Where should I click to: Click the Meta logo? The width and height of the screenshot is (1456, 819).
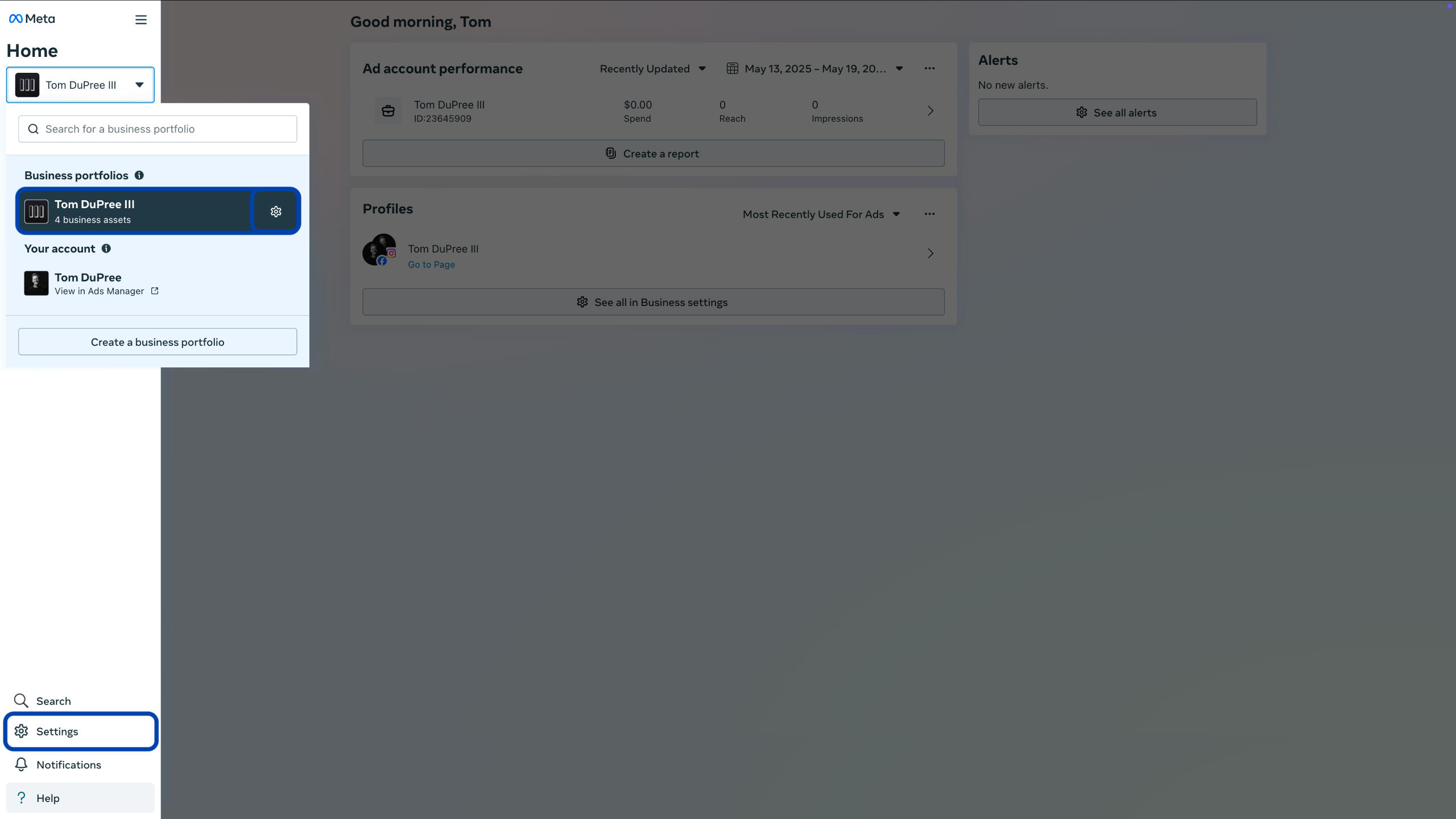click(32, 19)
